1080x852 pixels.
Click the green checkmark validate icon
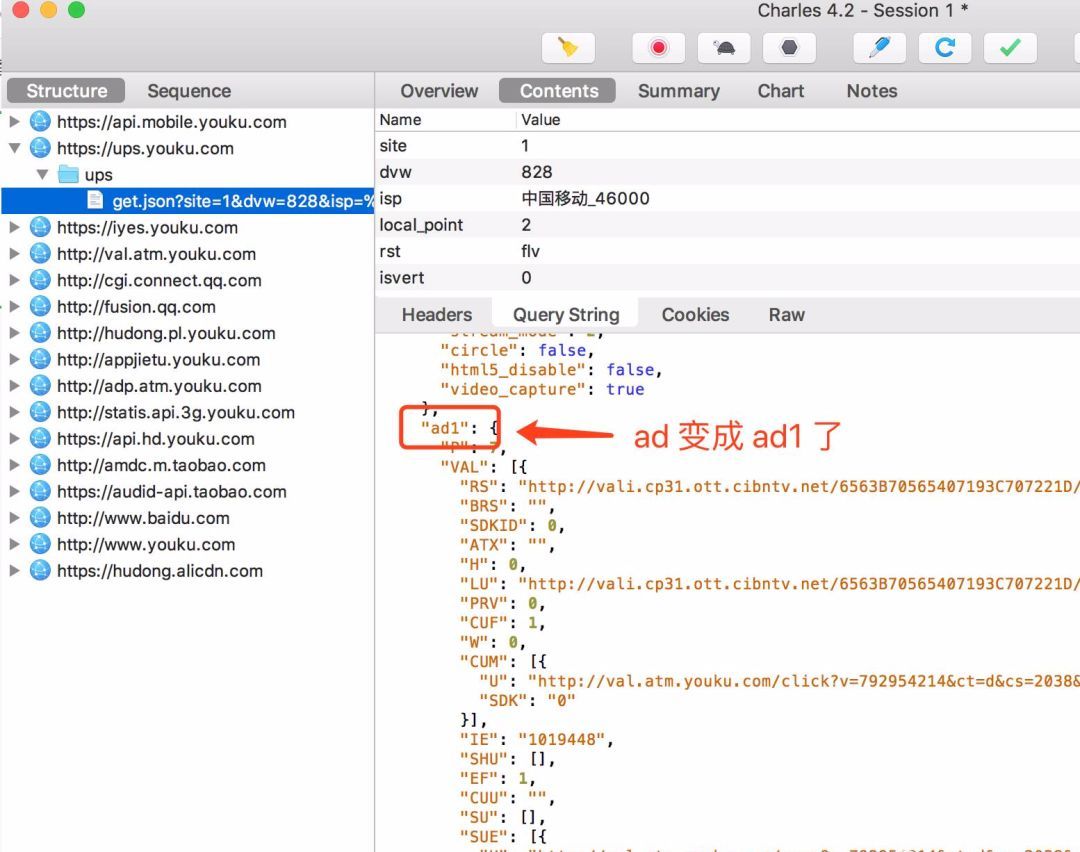pos(1010,47)
